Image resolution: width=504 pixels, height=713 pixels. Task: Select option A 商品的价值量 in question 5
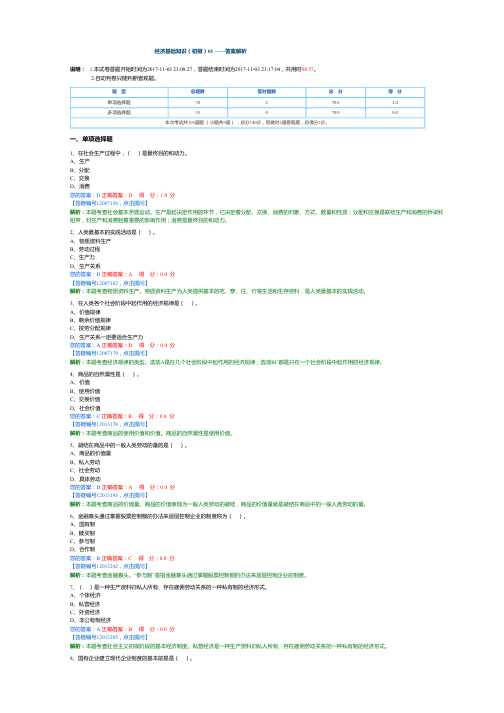pos(90,453)
